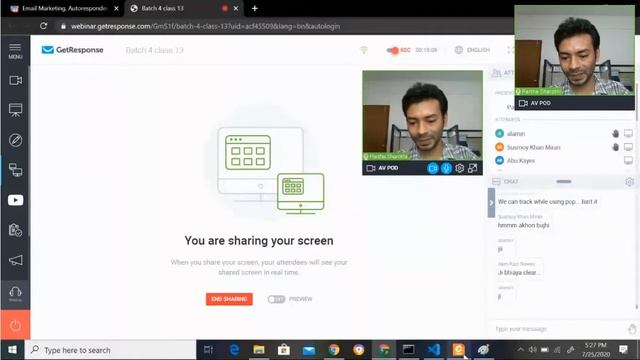This screenshot has height=360, width=640.
Task: Open Visual Studio Code from taskbar
Action: pyautogui.click(x=433, y=350)
